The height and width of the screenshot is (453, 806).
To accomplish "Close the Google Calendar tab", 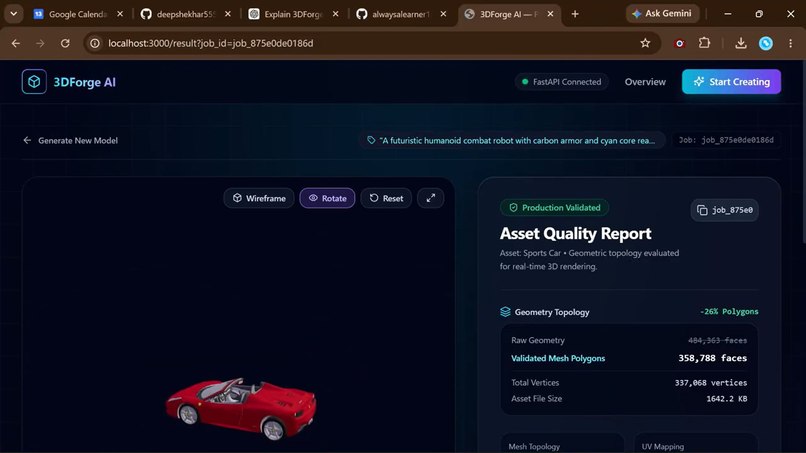I will [x=120, y=14].
